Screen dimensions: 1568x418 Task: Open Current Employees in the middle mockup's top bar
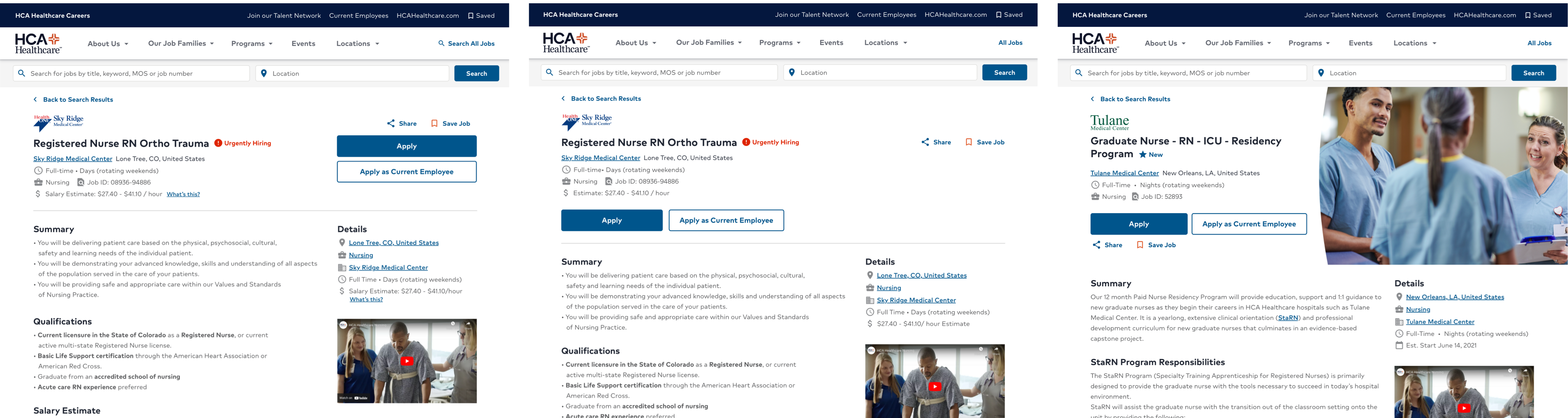coord(886,15)
